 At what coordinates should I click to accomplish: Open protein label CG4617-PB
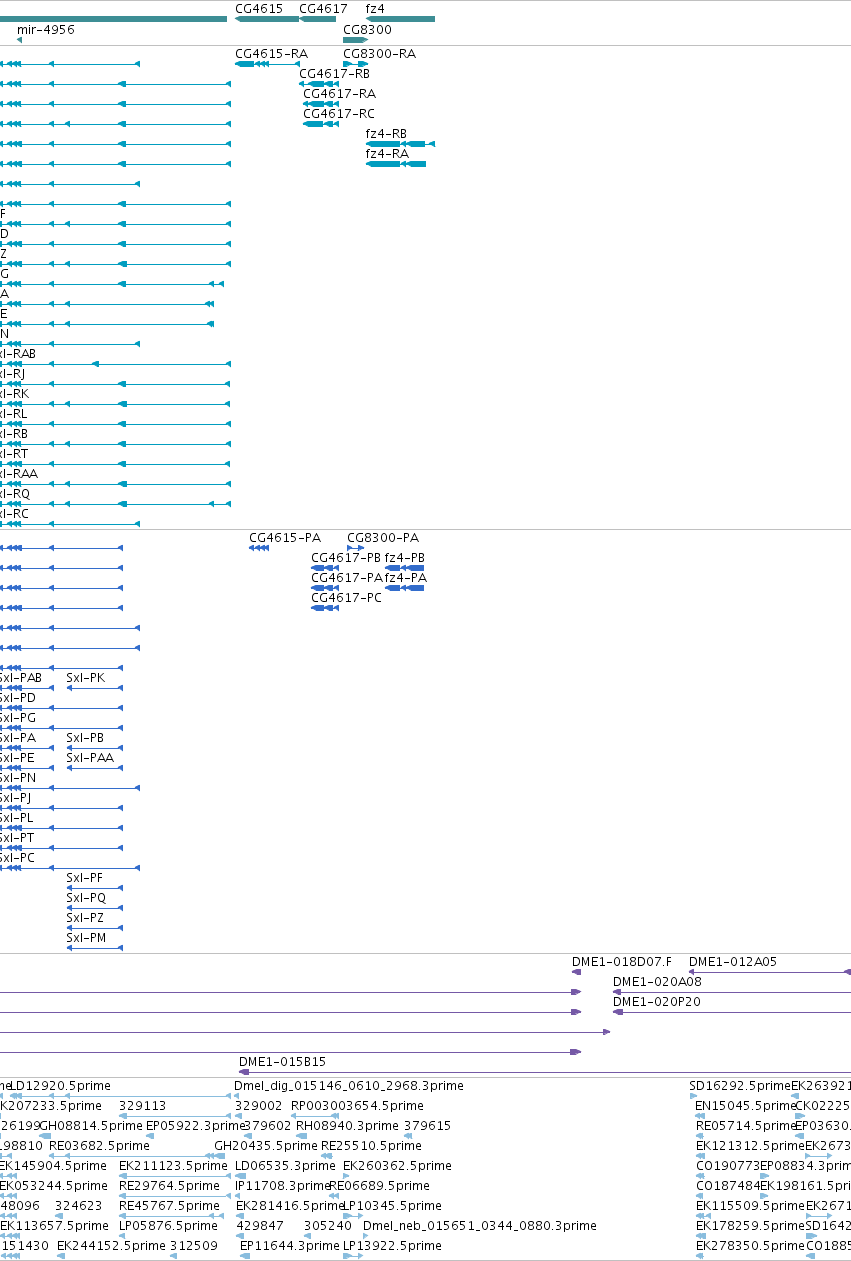point(346,558)
